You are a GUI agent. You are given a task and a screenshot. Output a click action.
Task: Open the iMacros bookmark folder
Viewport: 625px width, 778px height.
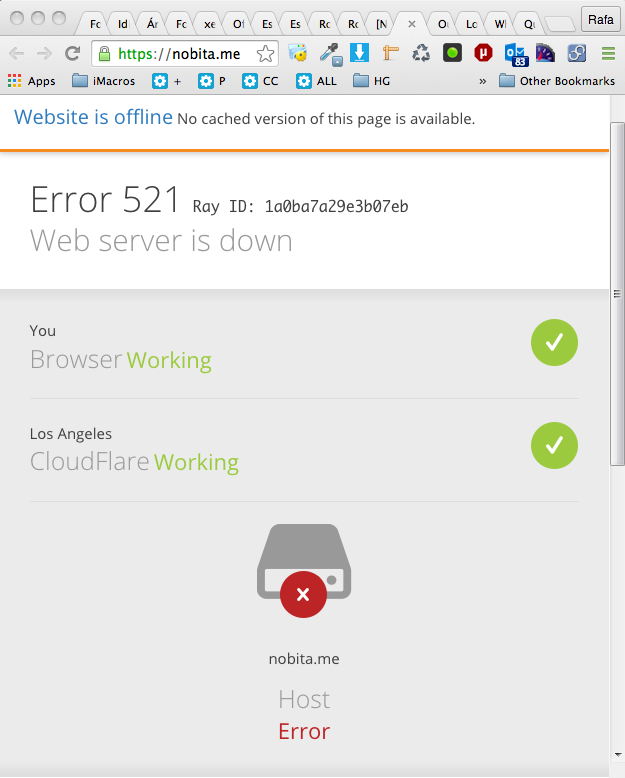[x=104, y=81]
